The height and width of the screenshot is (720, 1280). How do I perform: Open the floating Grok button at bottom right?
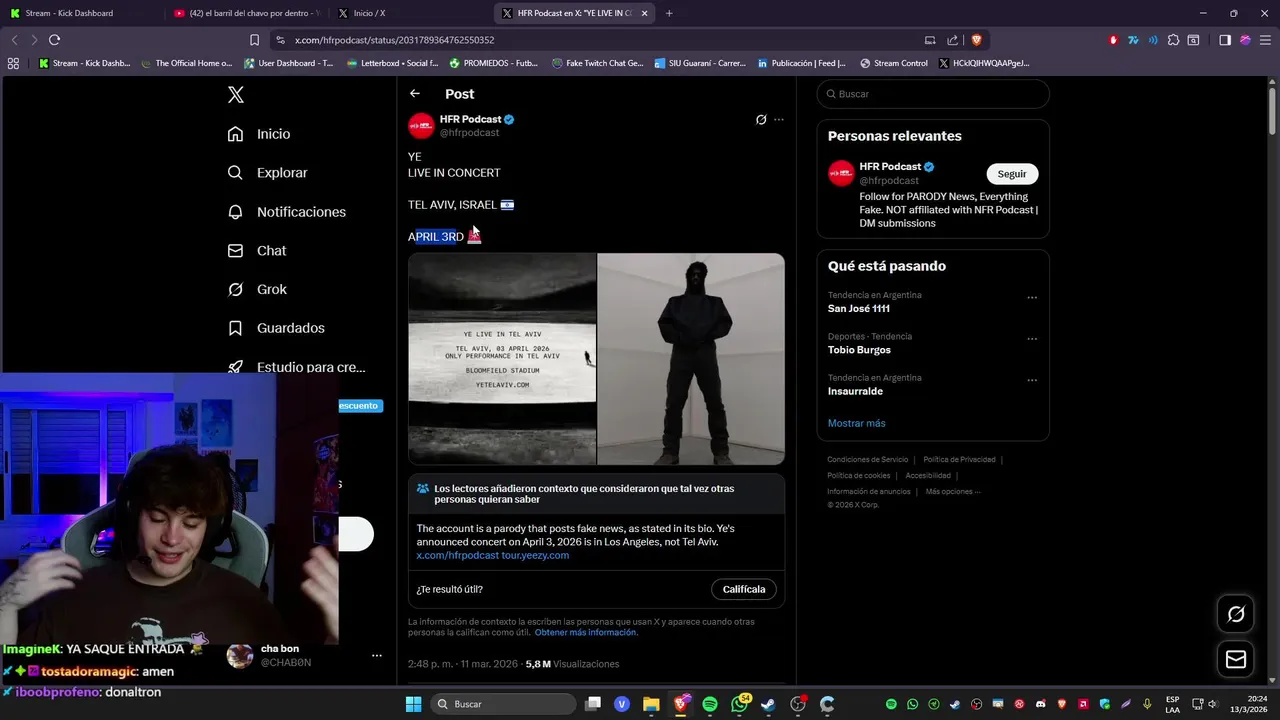pos(1235,614)
